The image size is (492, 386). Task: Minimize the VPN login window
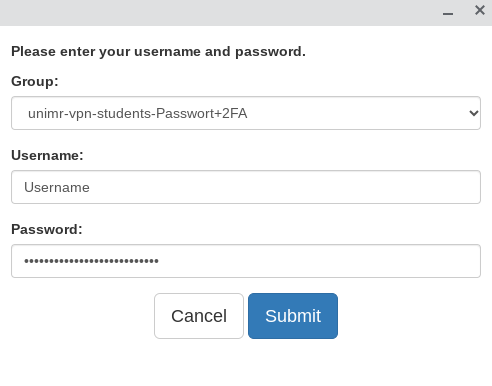[448, 14]
